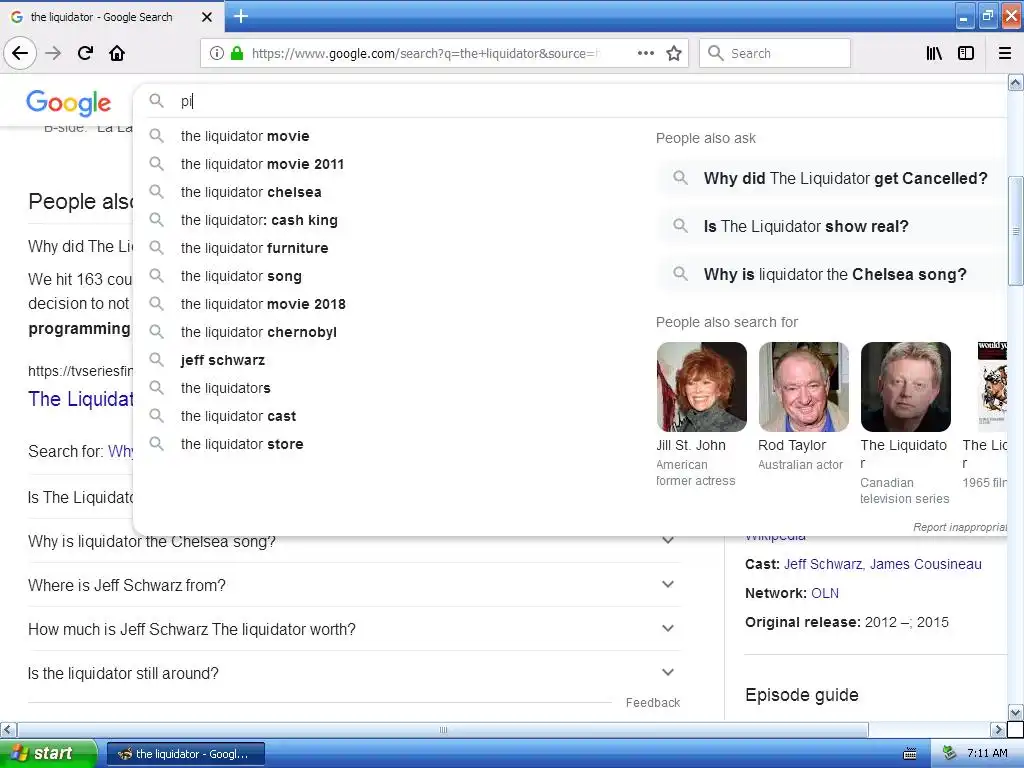View secure connection padlock details
The width and height of the screenshot is (1024, 768).
(x=237, y=54)
